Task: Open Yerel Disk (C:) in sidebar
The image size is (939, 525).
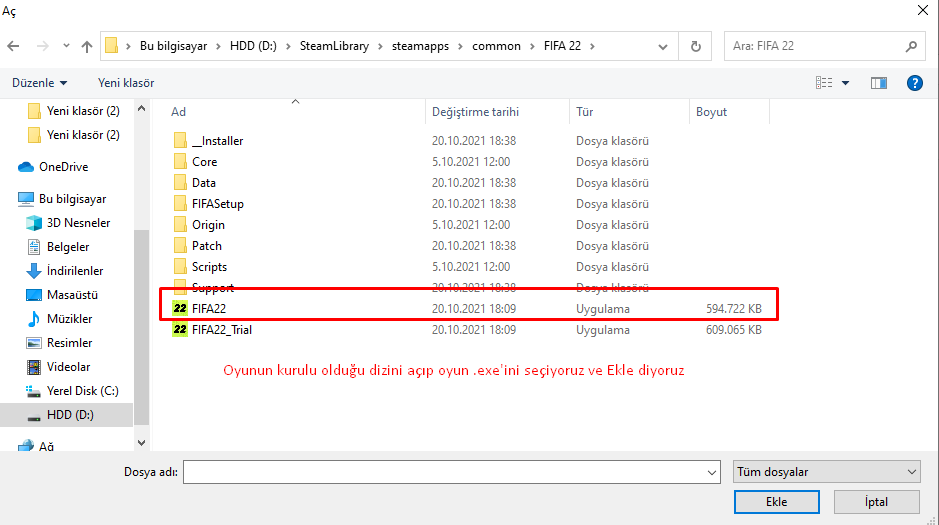Action: (83, 390)
